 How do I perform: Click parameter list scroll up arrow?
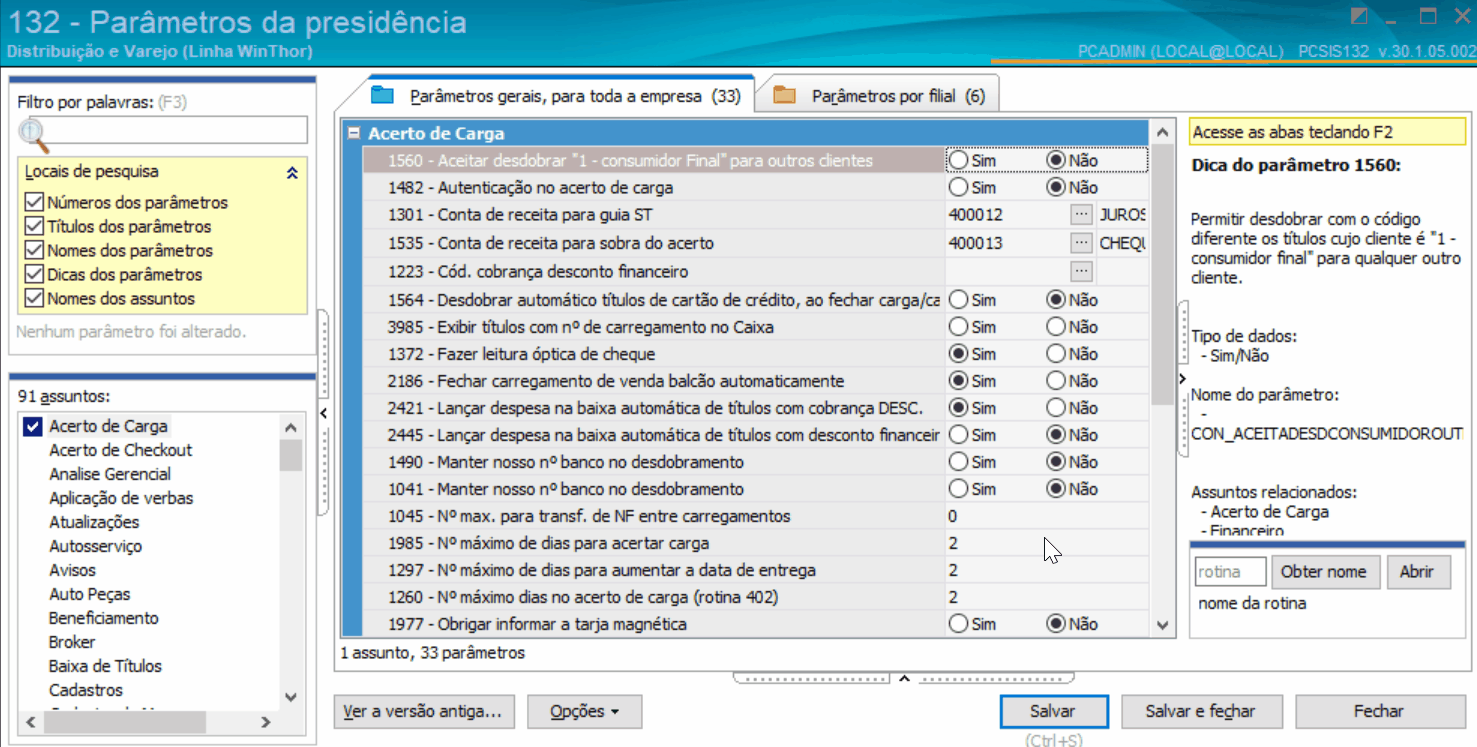click(x=1162, y=133)
